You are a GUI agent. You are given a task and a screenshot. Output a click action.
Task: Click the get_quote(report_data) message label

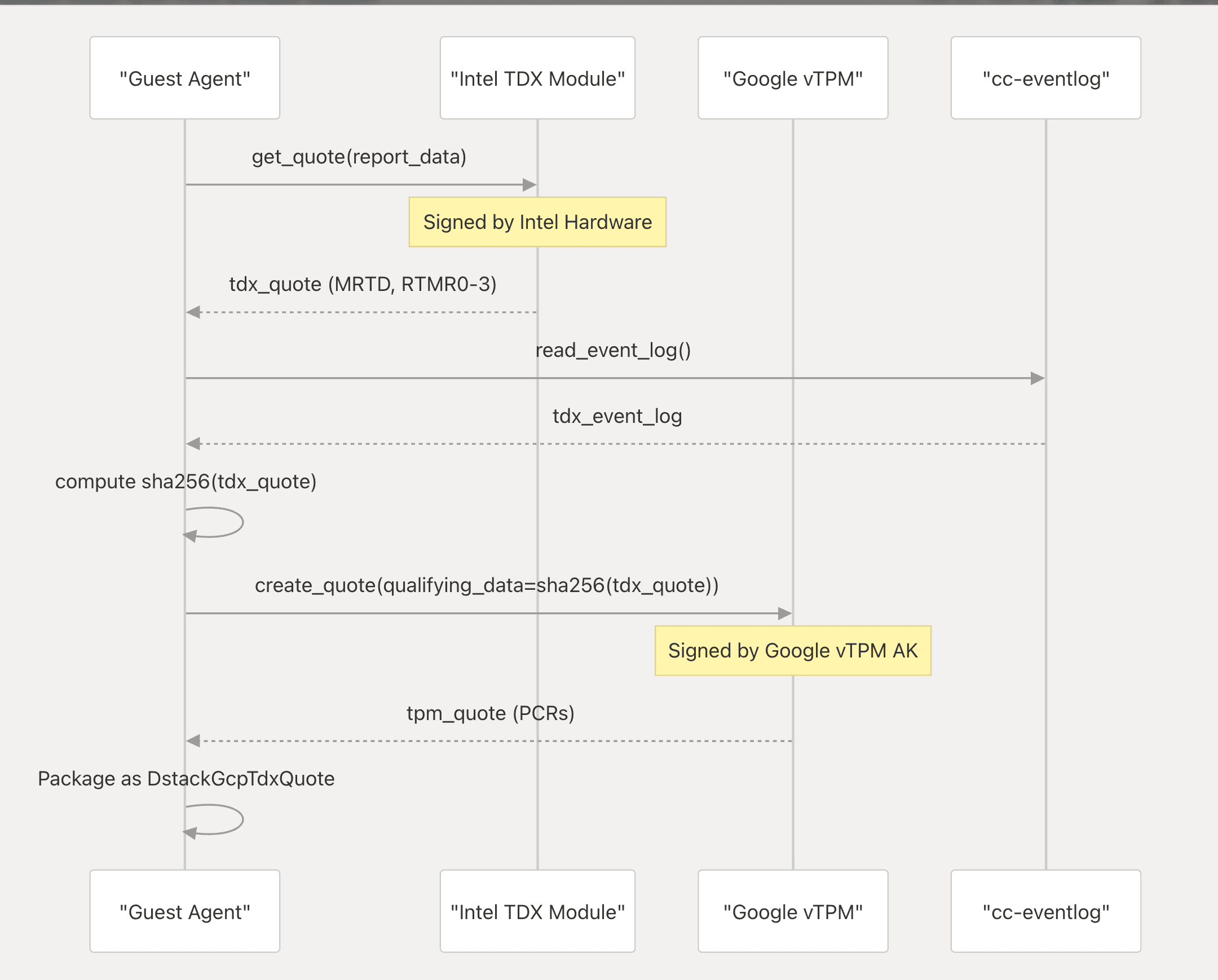click(x=359, y=156)
